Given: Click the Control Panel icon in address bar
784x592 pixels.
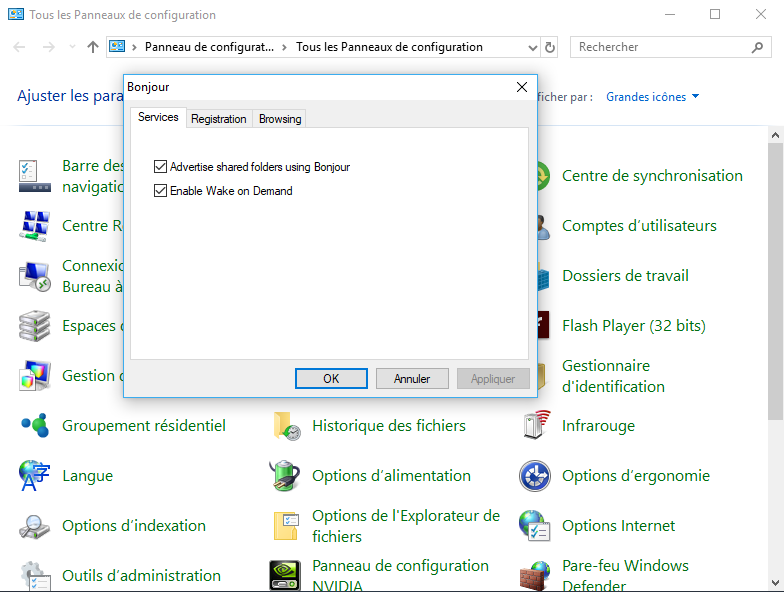Looking at the screenshot, I should [117, 46].
